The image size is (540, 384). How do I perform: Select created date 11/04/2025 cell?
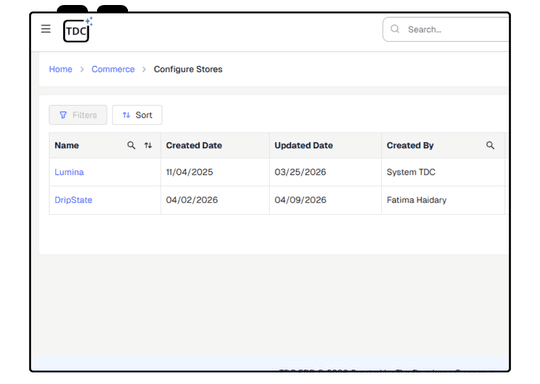click(x=215, y=172)
